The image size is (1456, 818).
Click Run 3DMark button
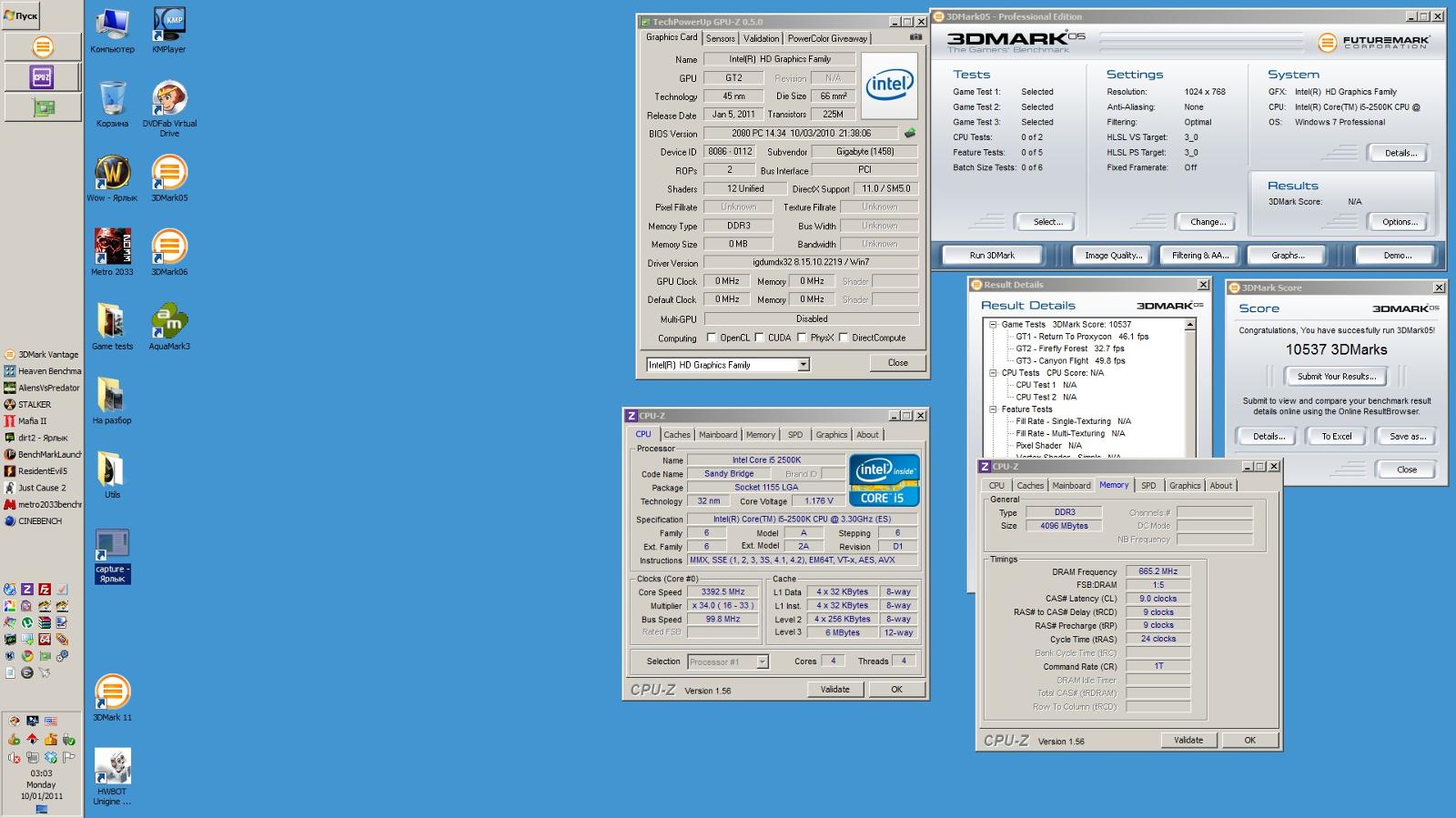[x=992, y=256]
